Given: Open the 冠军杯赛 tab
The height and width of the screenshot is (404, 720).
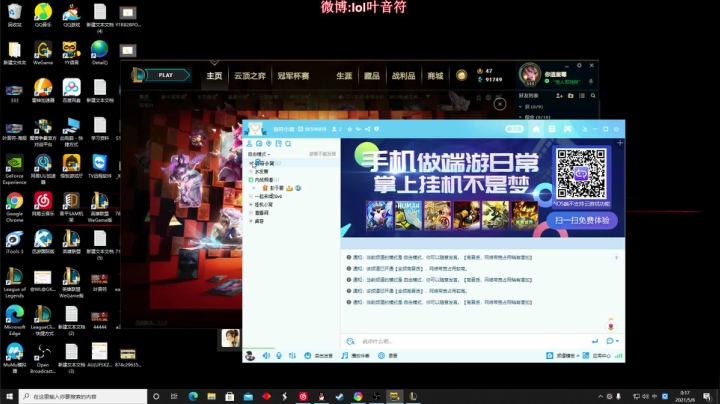Looking at the screenshot, I should [x=293, y=76].
